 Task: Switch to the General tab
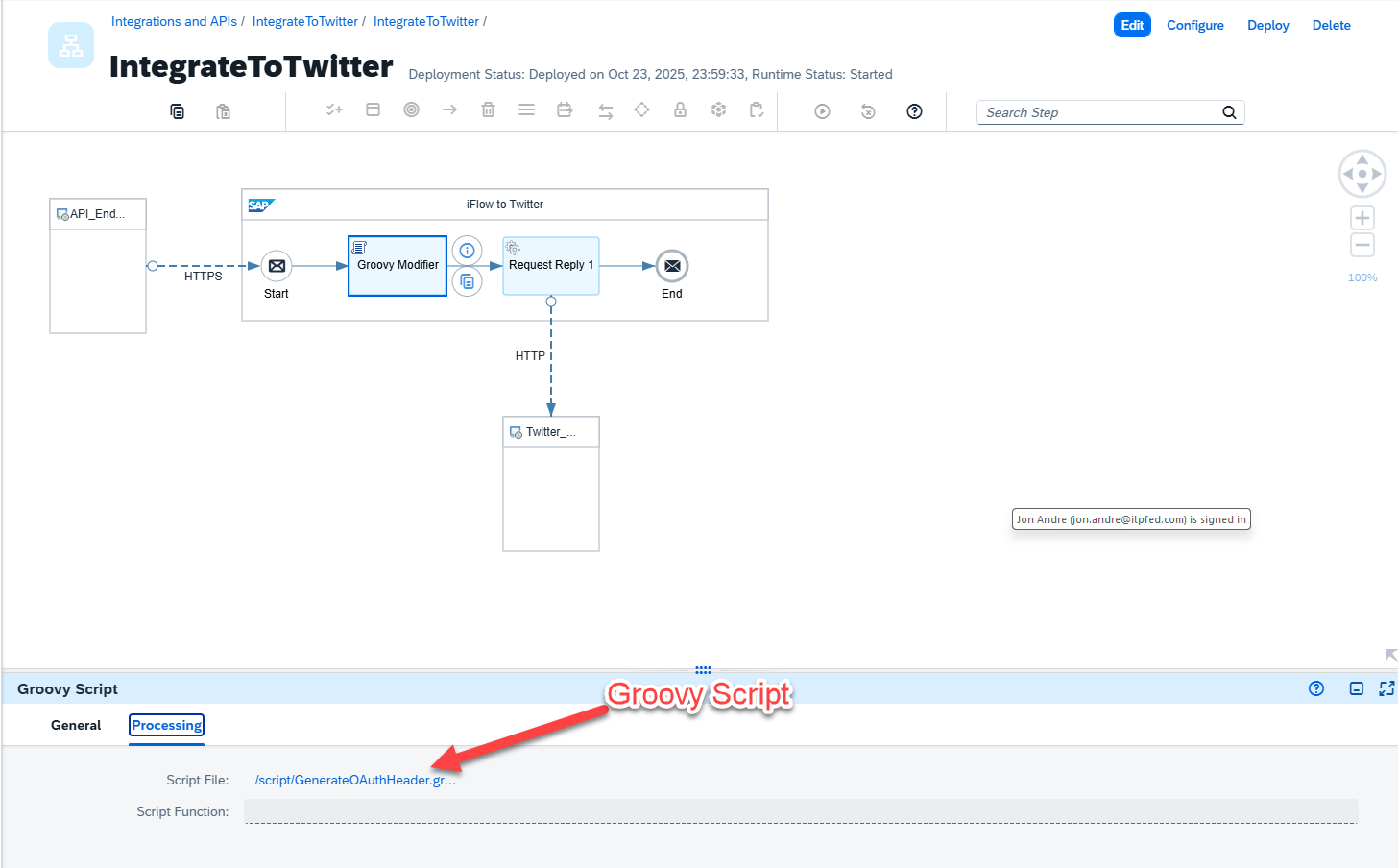[x=76, y=725]
